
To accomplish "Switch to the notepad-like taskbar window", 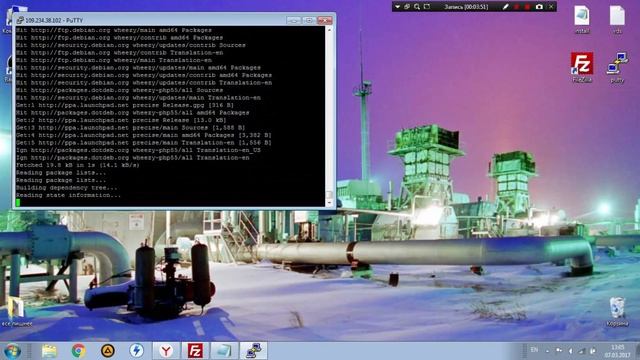I will (x=224, y=351).
